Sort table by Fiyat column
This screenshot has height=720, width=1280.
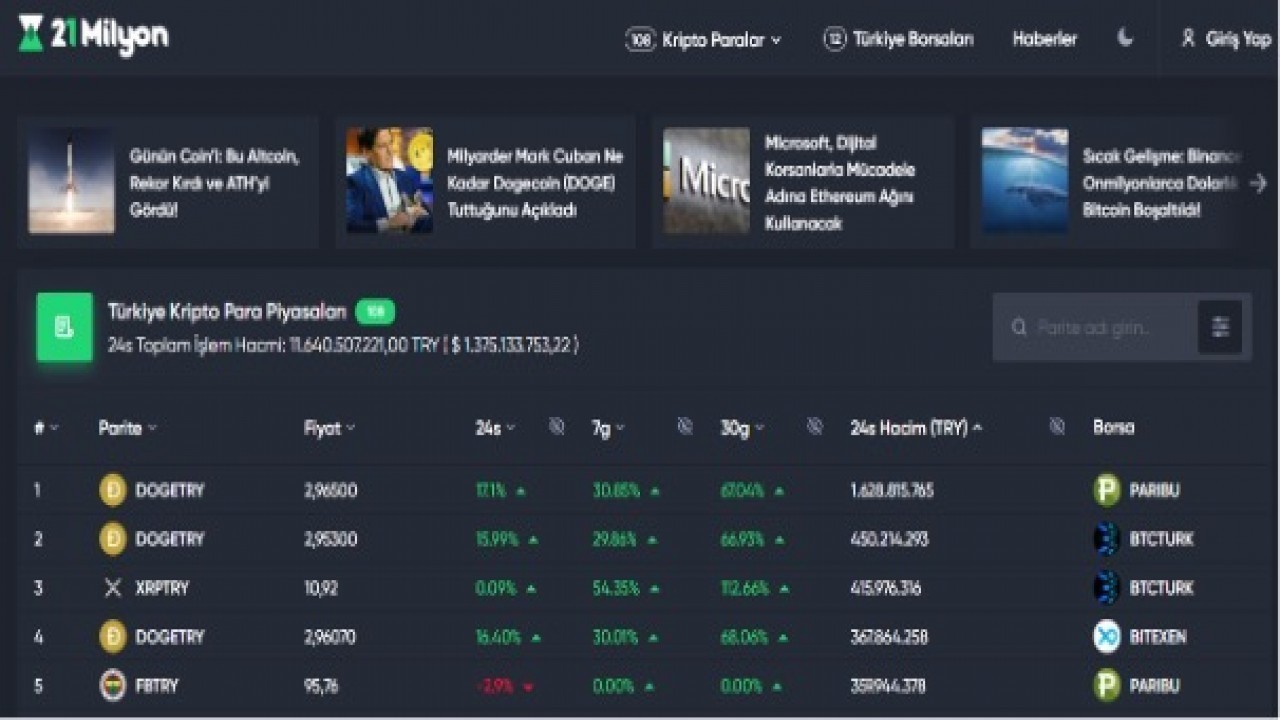pos(329,427)
